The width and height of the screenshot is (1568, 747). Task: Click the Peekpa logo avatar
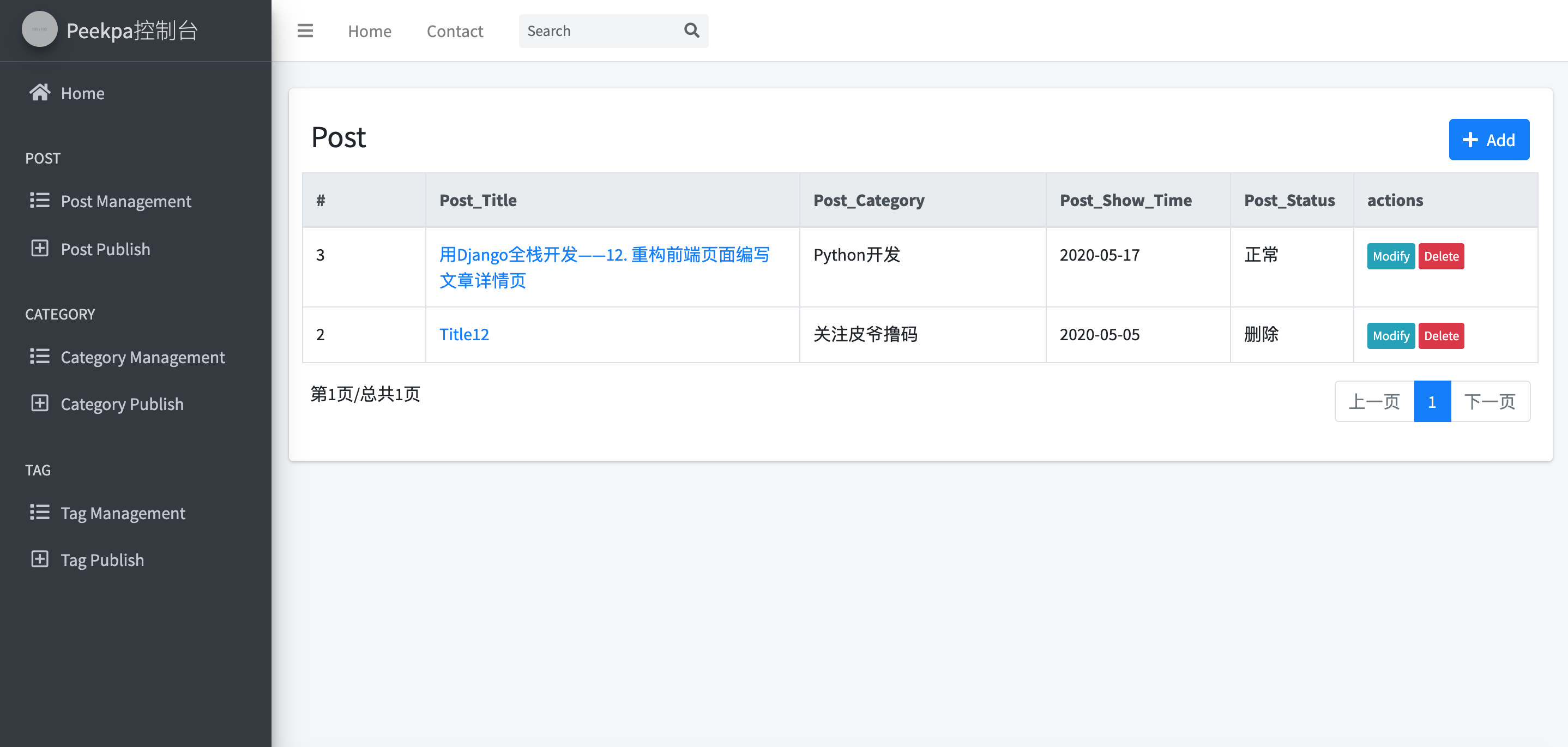[40, 29]
